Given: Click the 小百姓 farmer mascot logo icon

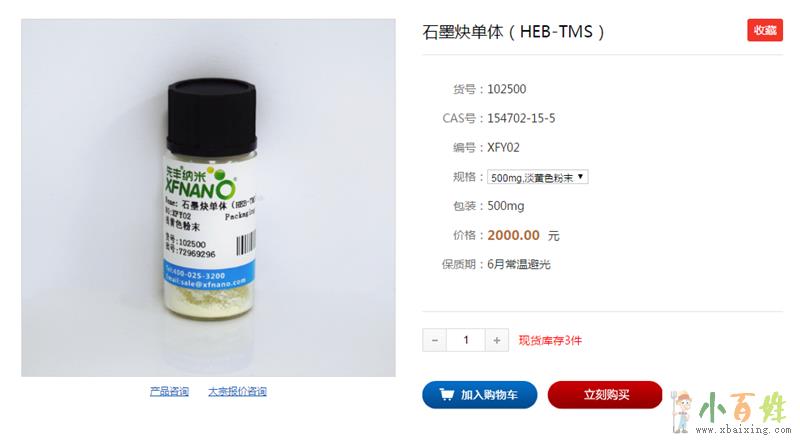Looking at the screenshot, I should coord(682,412).
